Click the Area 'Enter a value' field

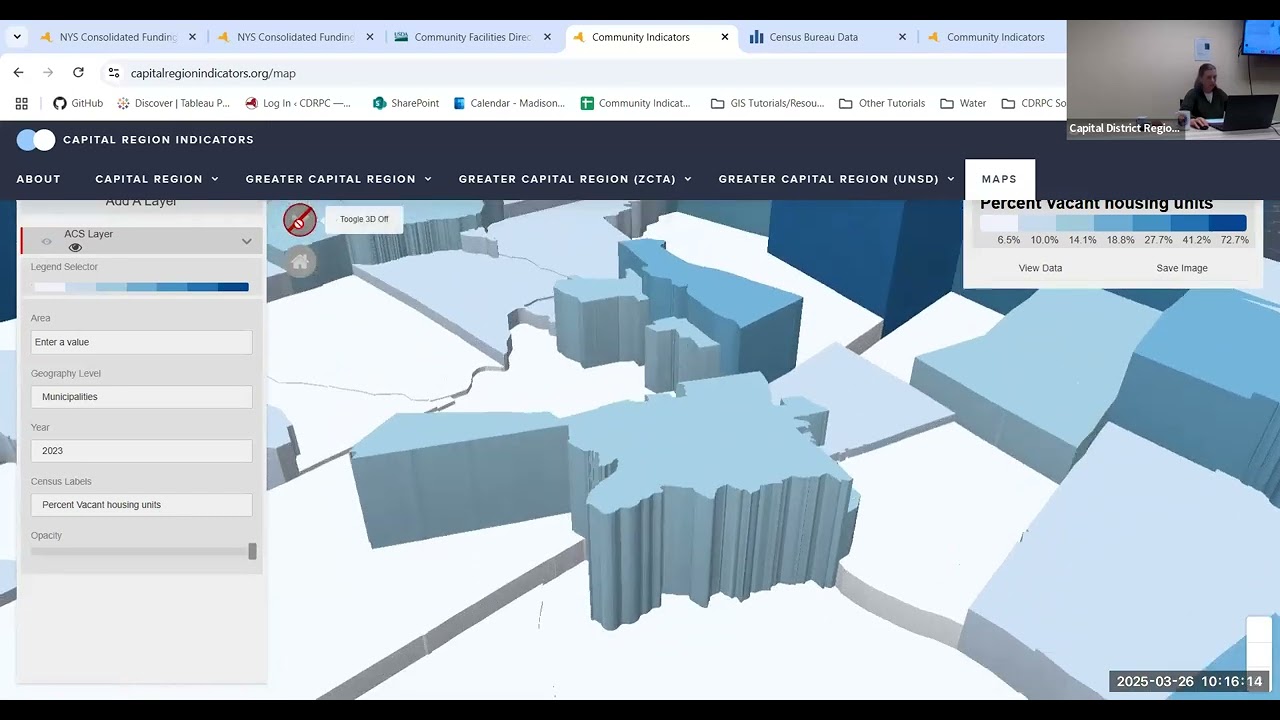click(x=141, y=342)
